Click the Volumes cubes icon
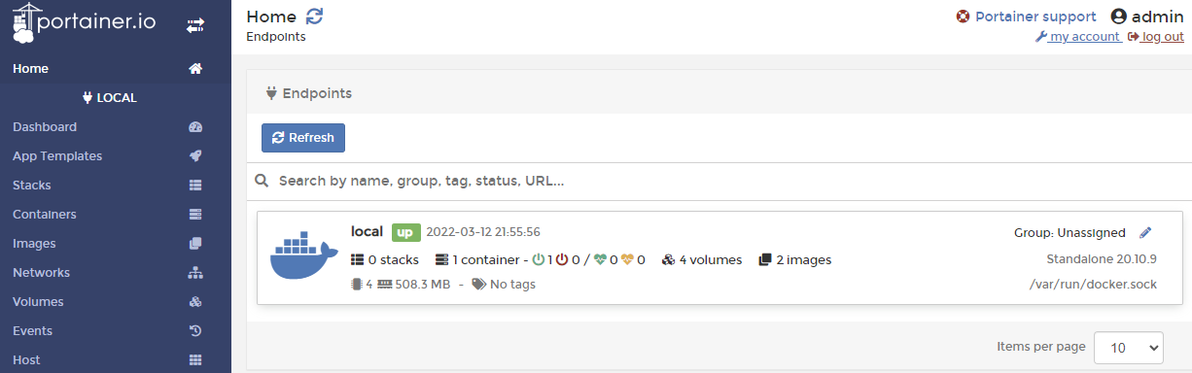This screenshot has width=1192, height=373. coord(195,302)
